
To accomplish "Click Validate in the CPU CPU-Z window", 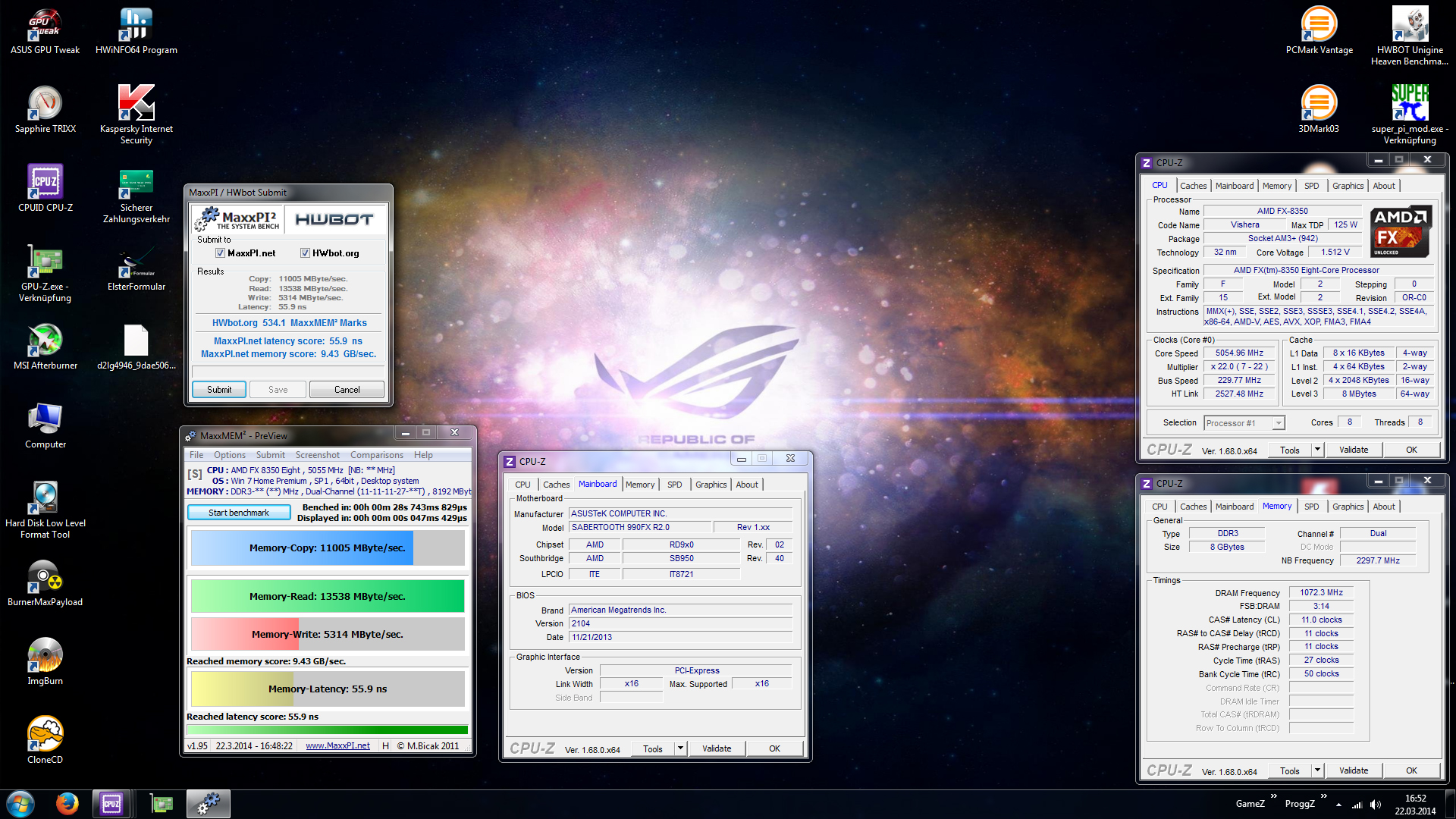I will tap(1354, 450).
